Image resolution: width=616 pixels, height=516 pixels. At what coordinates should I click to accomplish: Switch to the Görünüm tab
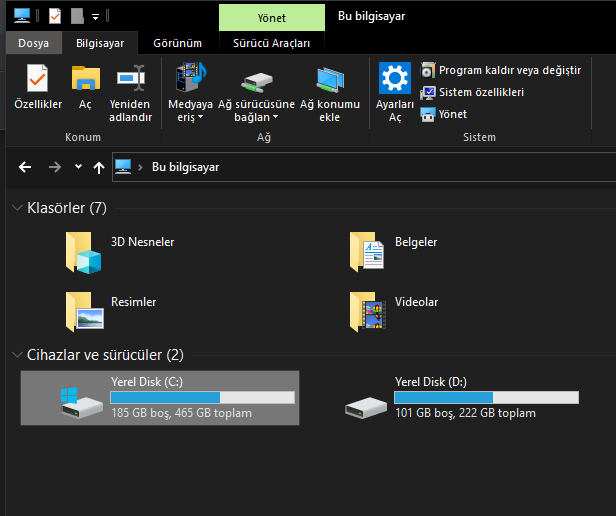coord(178,43)
